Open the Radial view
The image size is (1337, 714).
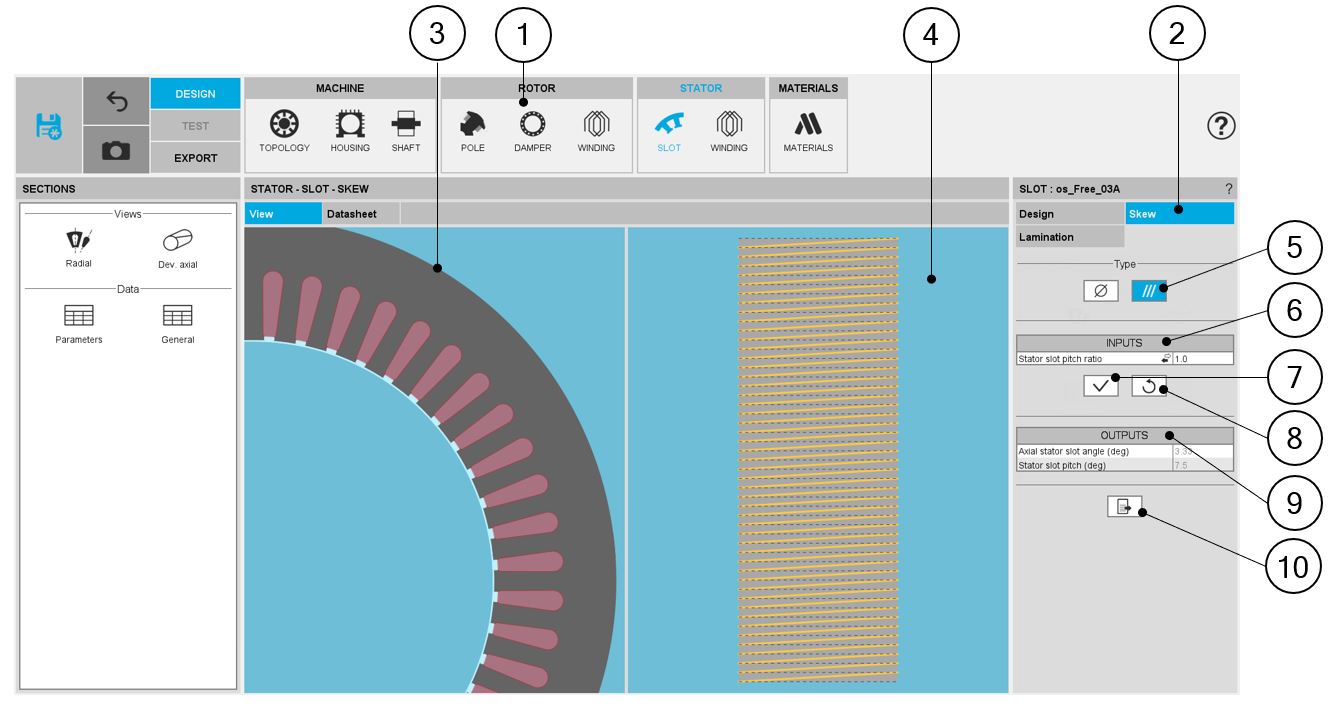point(78,248)
